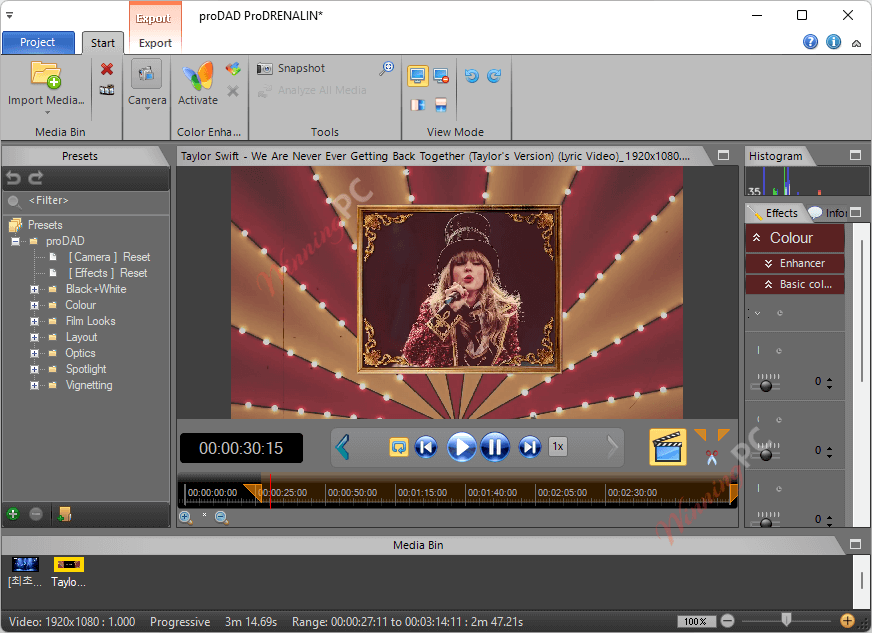Screen dimensions: 872x633
Task: Click the Activate color enhancer butterfly icon
Action: point(198,76)
